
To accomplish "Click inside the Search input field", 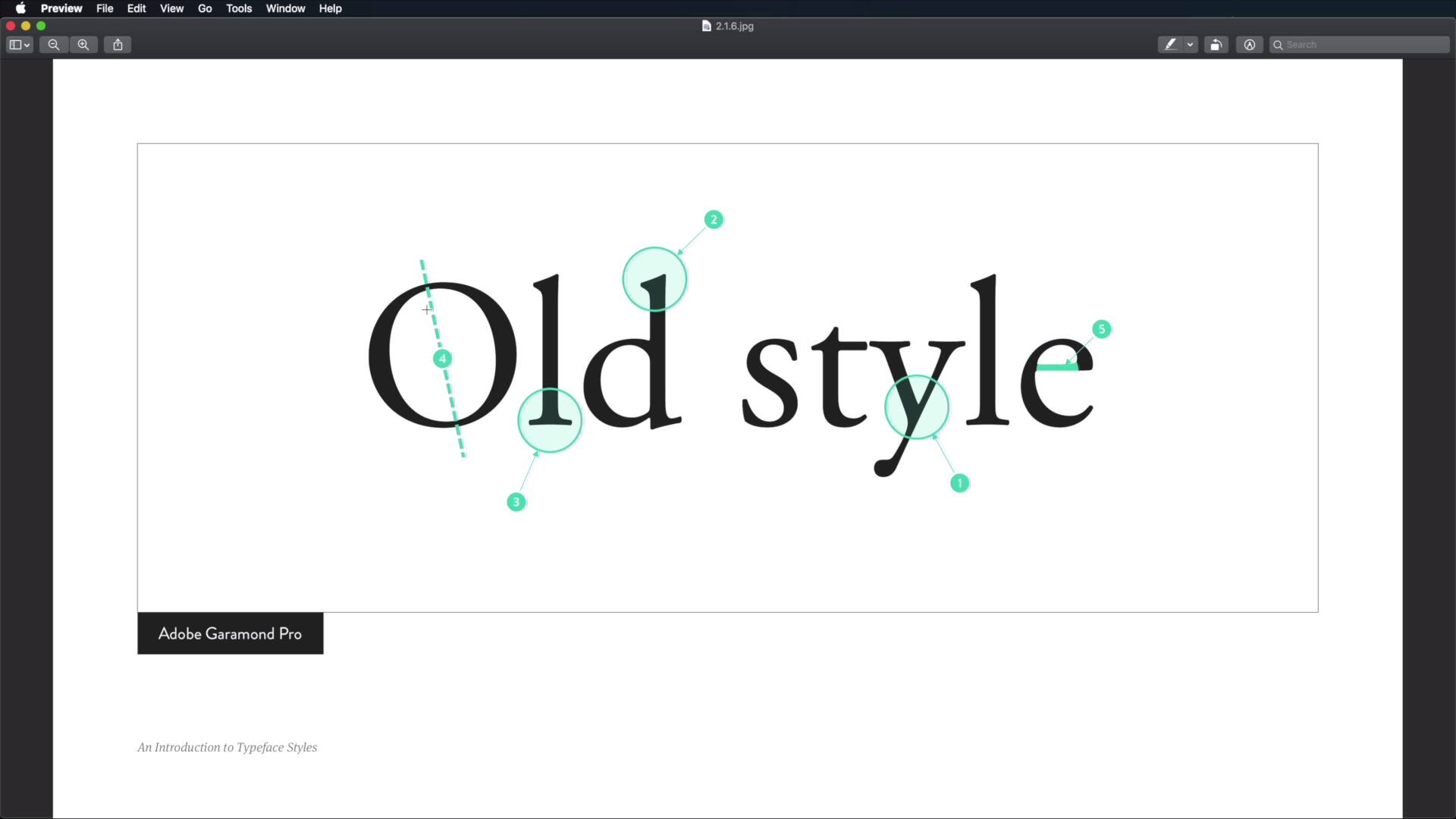I will coord(1357,44).
